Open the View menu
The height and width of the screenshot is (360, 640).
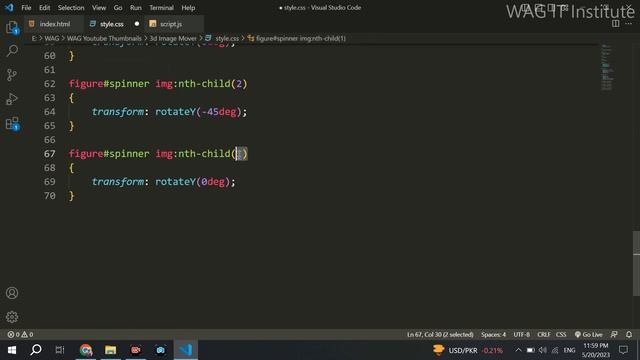click(99, 8)
